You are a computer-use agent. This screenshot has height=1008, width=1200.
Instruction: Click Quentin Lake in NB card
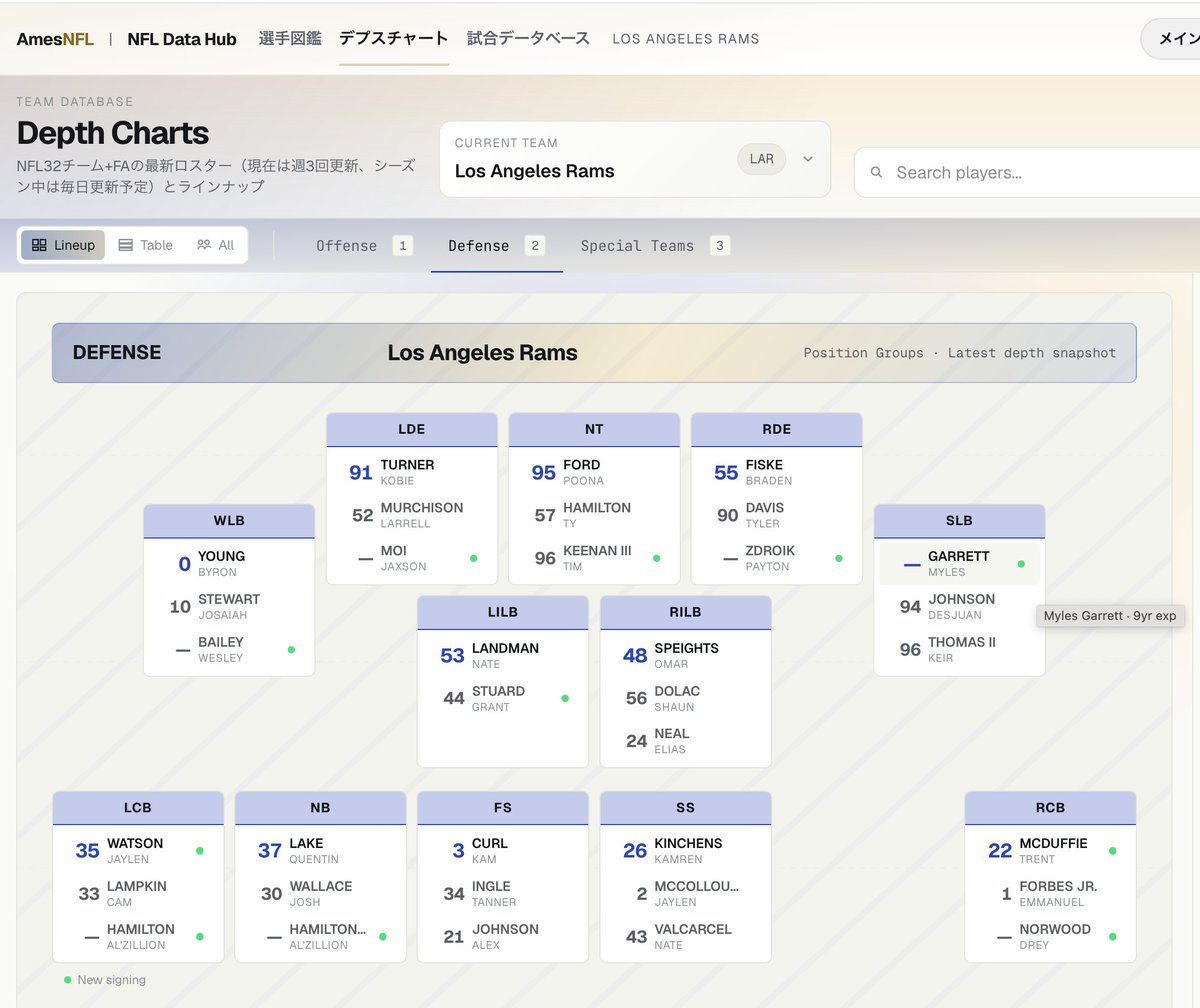tap(321, 851)
